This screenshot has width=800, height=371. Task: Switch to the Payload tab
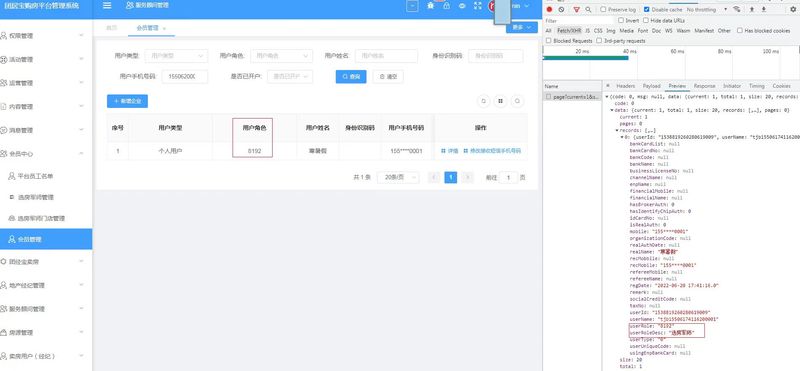tap(652, 86)
